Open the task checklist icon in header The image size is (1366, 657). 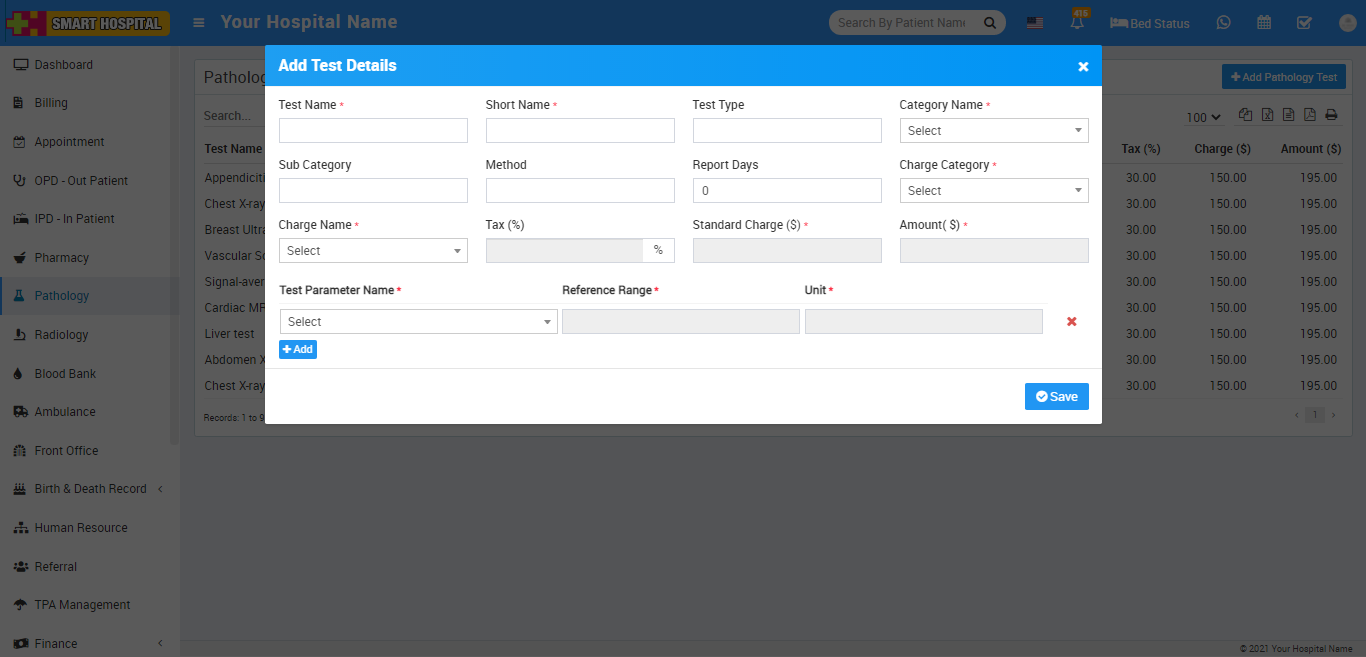[x=1304, y=23]
